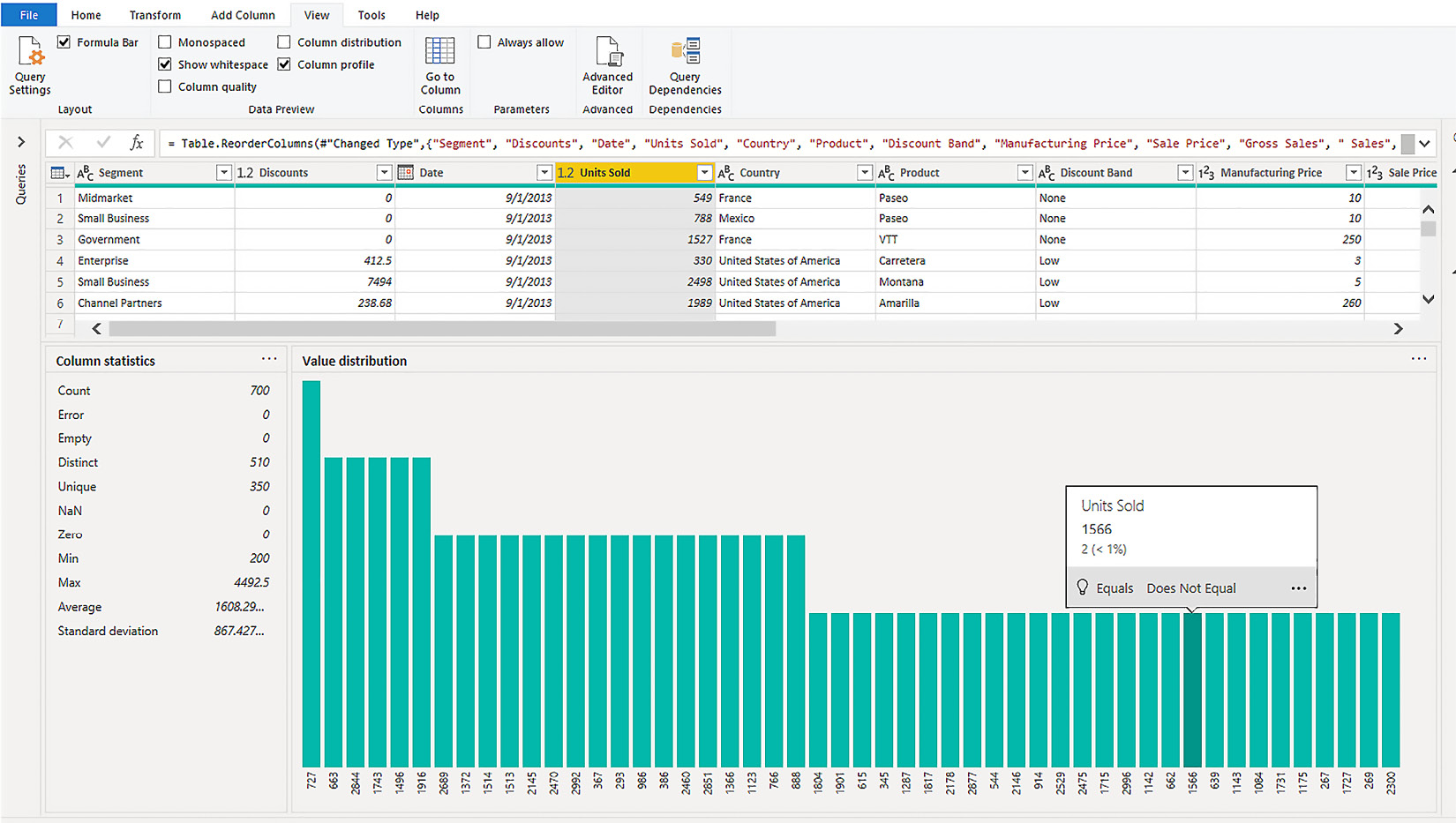
Task: Cancel formula edit with X icon
Action: (x=65, y=143)
